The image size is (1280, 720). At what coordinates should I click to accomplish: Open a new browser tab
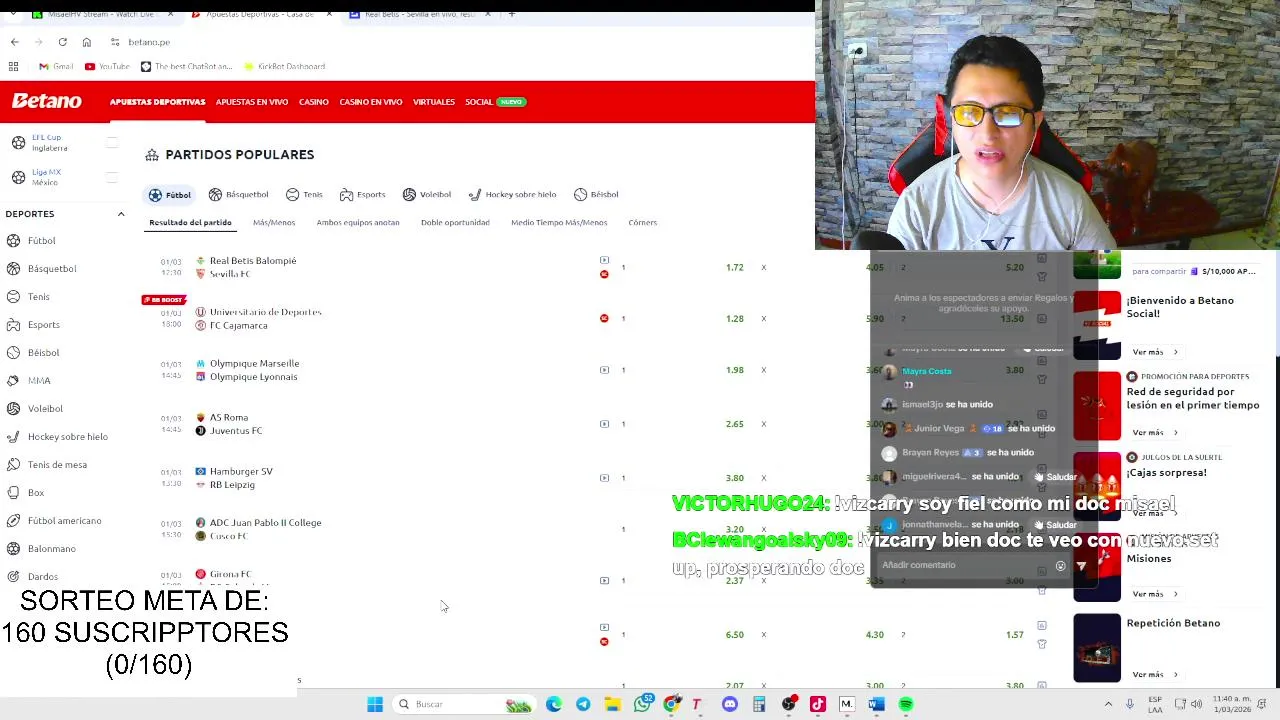pos(511,14)
